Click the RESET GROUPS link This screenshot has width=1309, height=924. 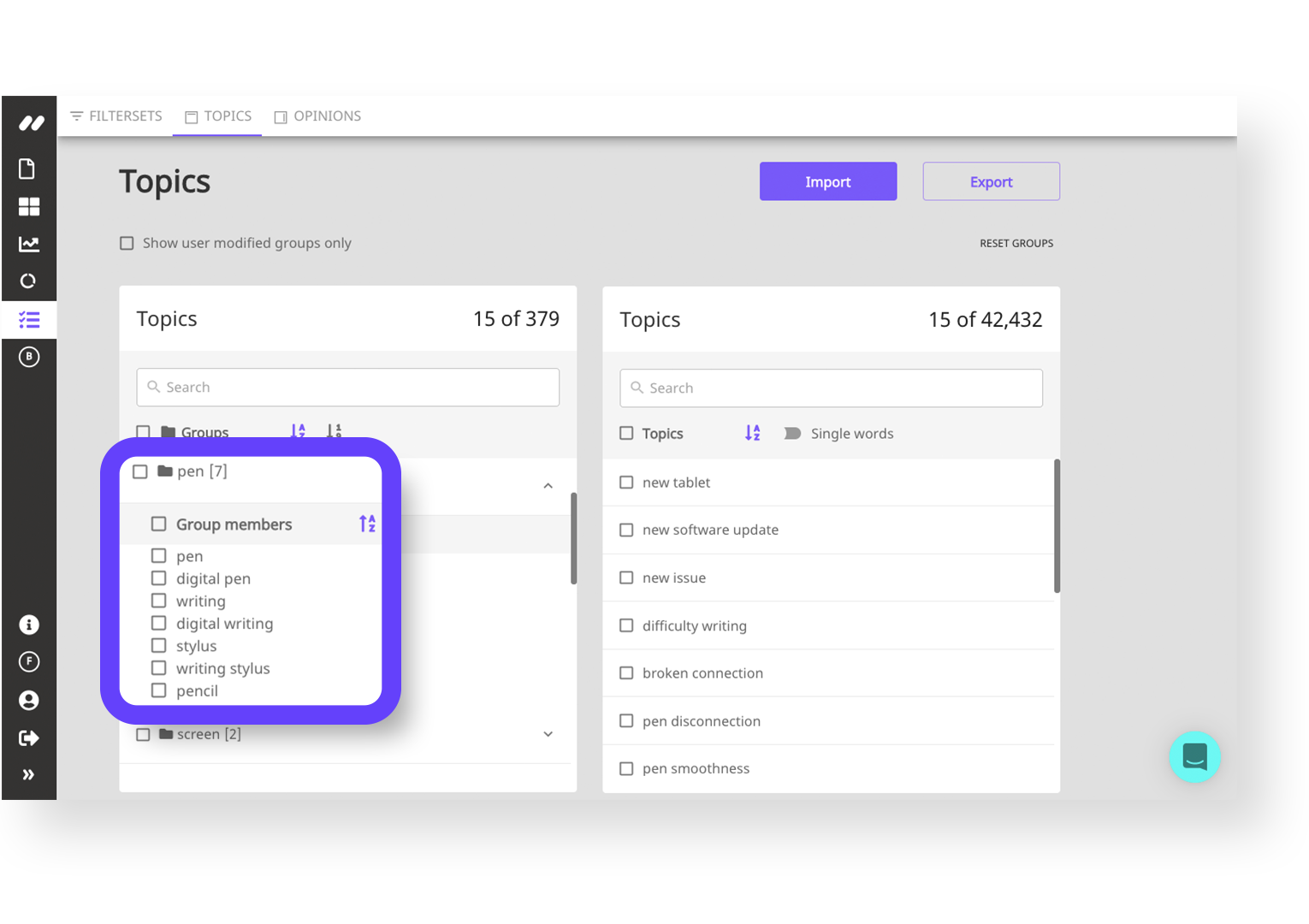1016,243
